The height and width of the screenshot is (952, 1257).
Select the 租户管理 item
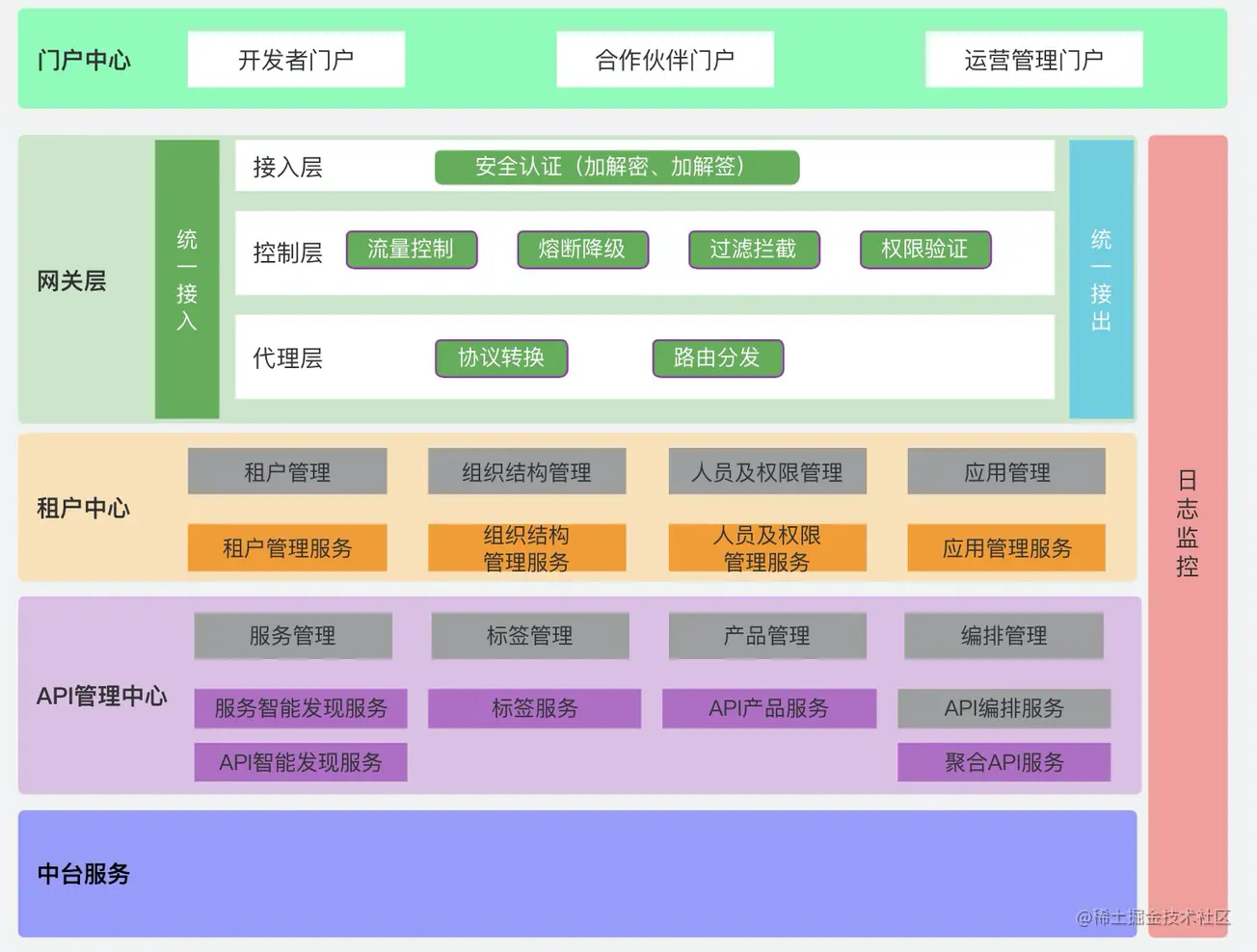click(286, 471)
